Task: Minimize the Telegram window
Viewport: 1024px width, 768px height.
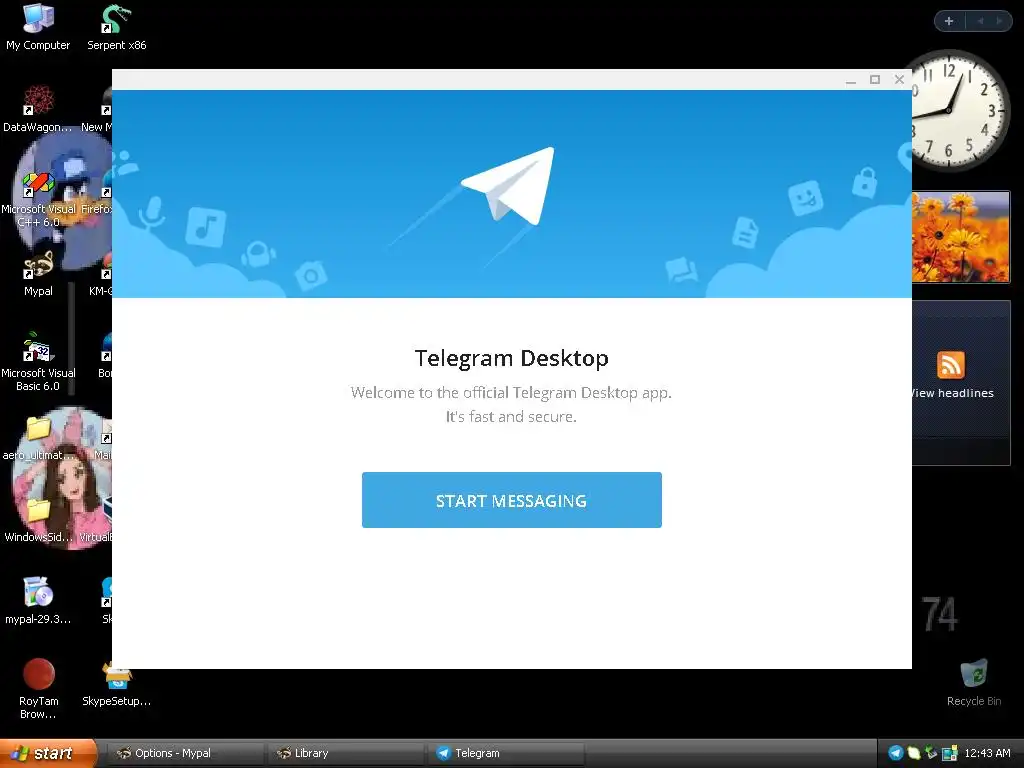Action: click(x=850, y=80)
